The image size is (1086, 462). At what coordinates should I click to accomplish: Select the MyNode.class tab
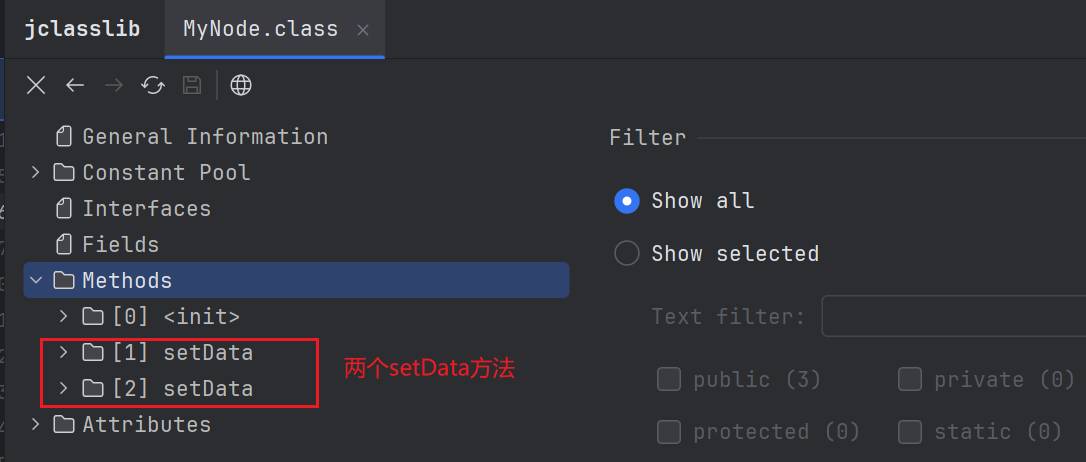click(x=260, y=28)
